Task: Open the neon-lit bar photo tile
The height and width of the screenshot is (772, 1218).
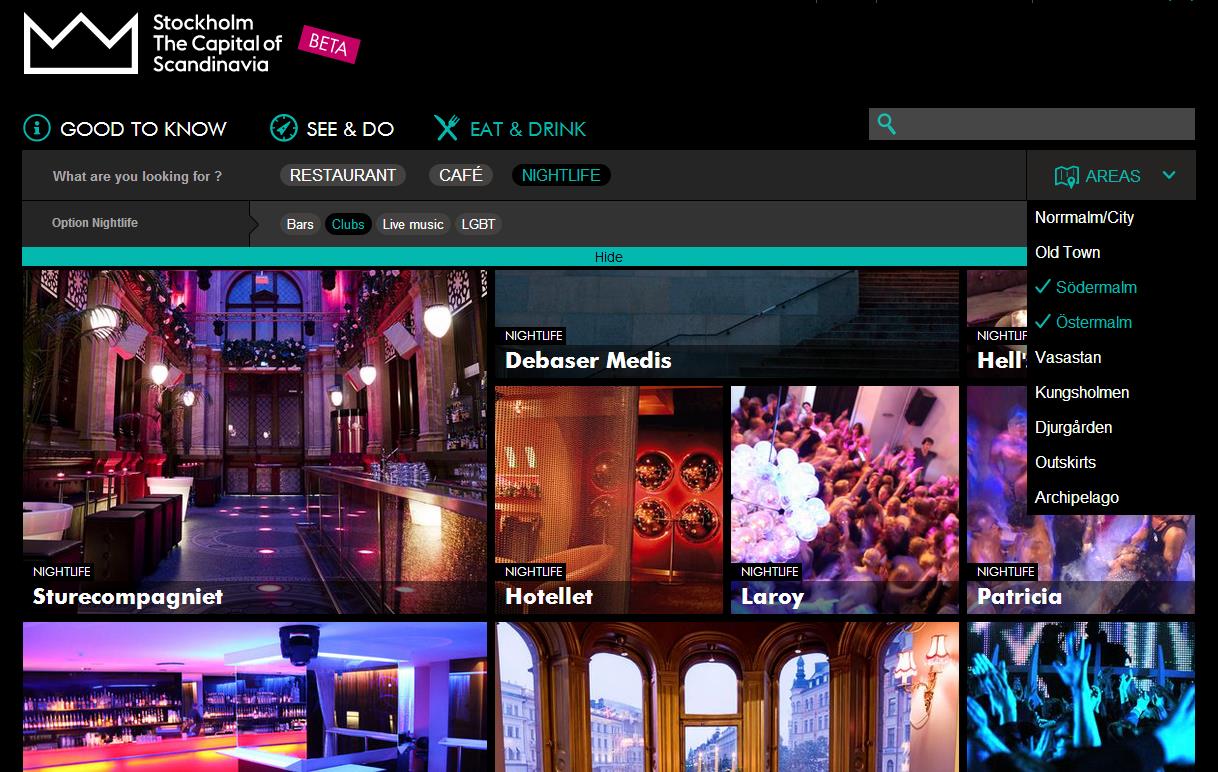Action: (x=255, y=697)
